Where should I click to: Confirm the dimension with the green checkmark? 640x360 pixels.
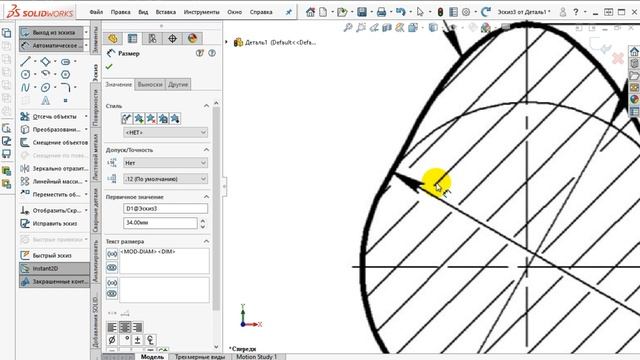109,66
